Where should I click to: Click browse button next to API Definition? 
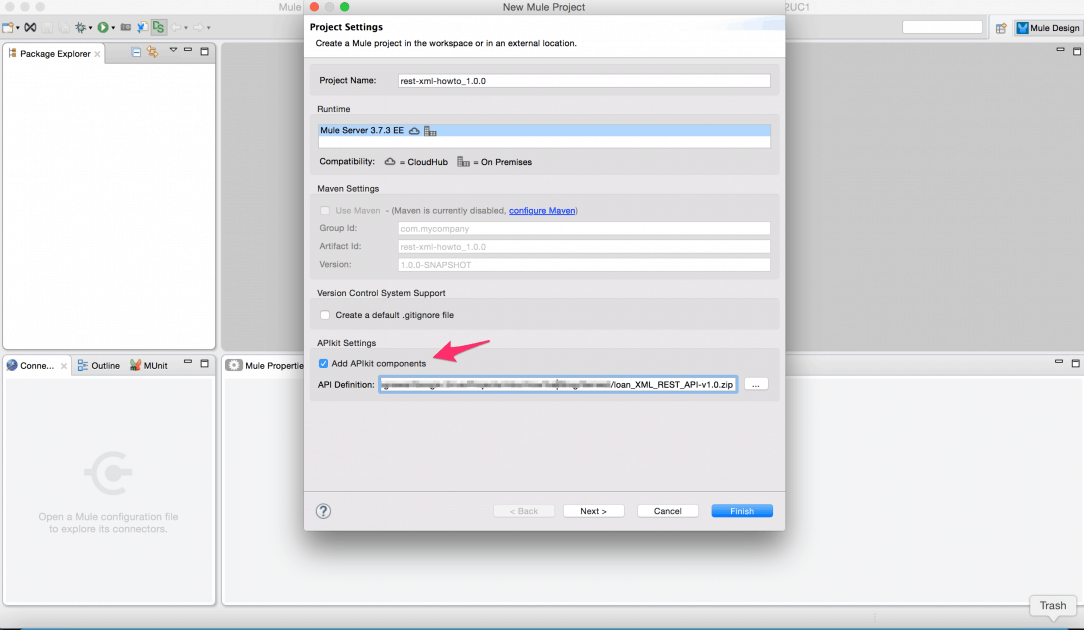coord(756,385)
